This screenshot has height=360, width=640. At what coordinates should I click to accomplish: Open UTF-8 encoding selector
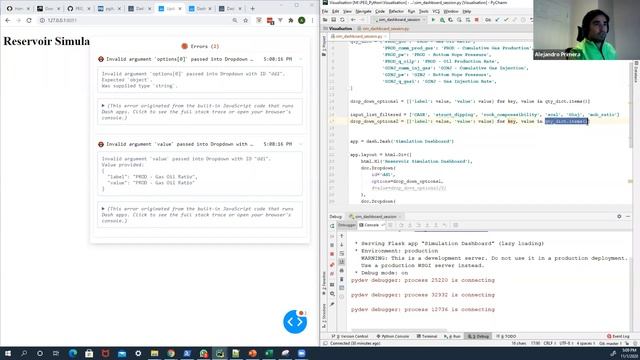tap(566, 343)
